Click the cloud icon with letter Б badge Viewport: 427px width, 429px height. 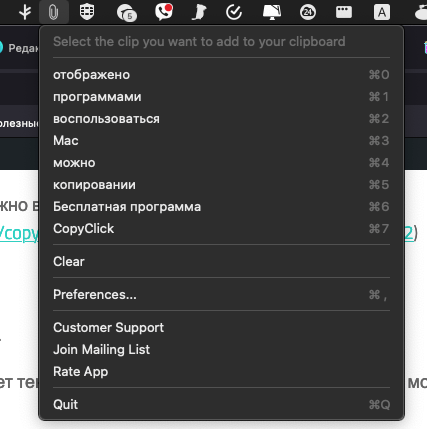coord(127,13)
